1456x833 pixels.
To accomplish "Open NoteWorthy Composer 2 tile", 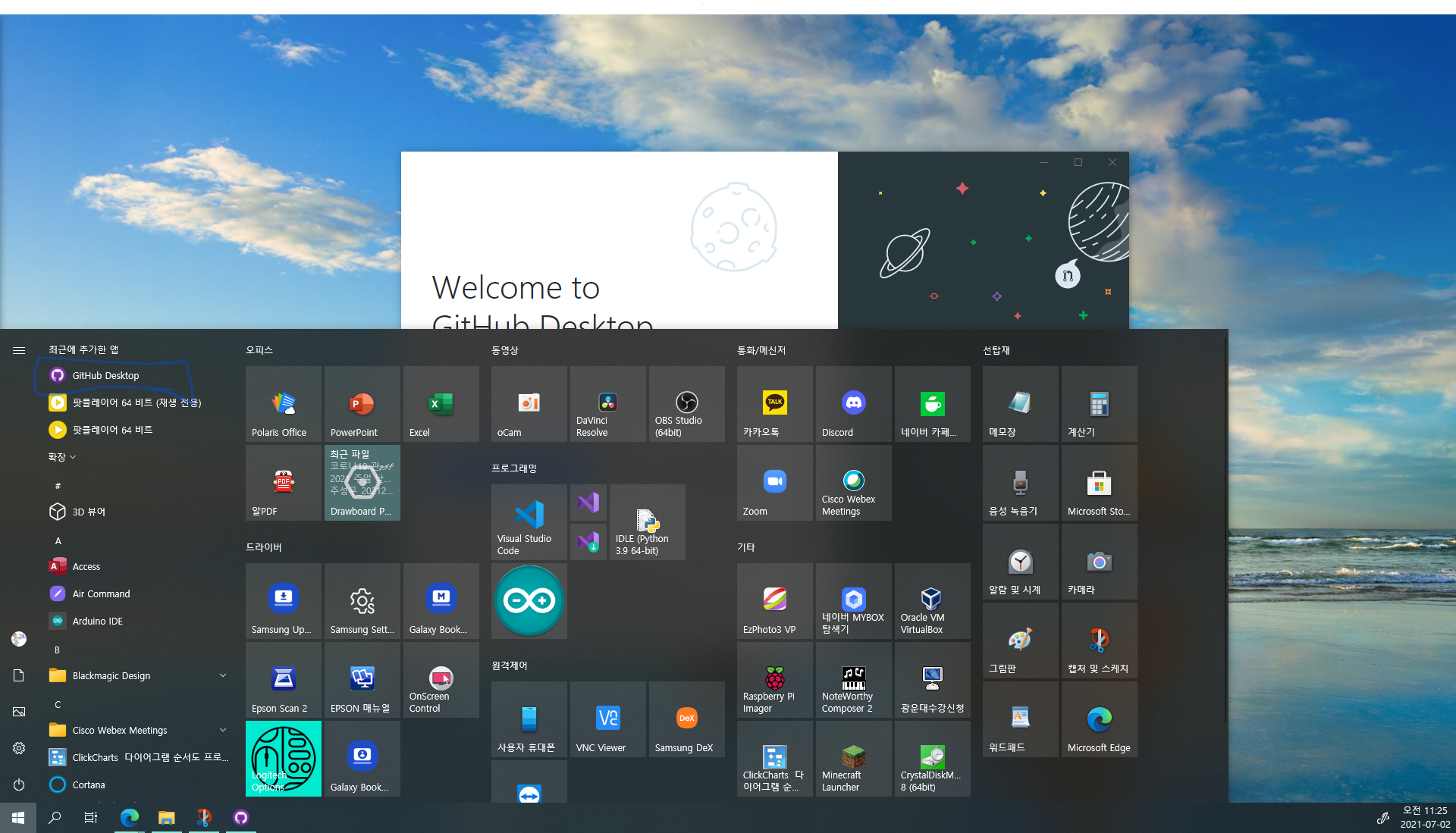I will coord(854,680).
